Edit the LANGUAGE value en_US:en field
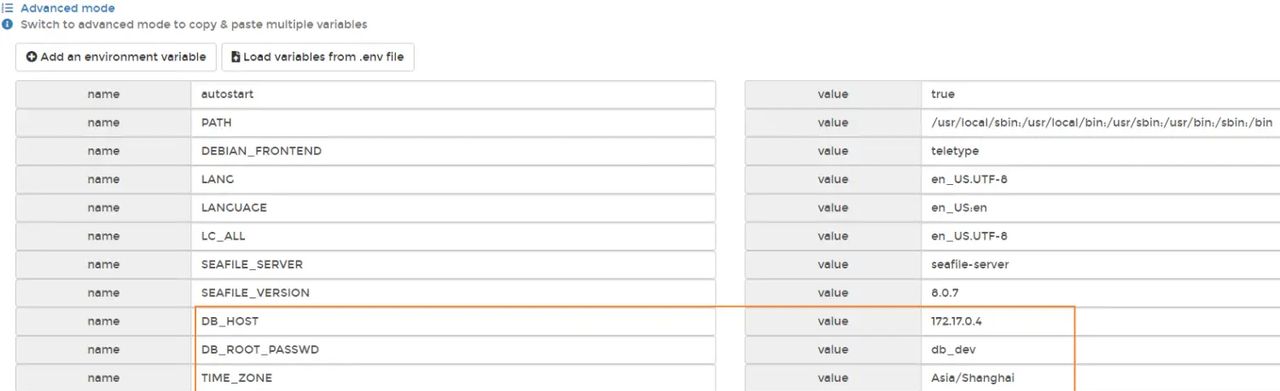Screen dimensions: 1280x391 [x=1100, y=208]
